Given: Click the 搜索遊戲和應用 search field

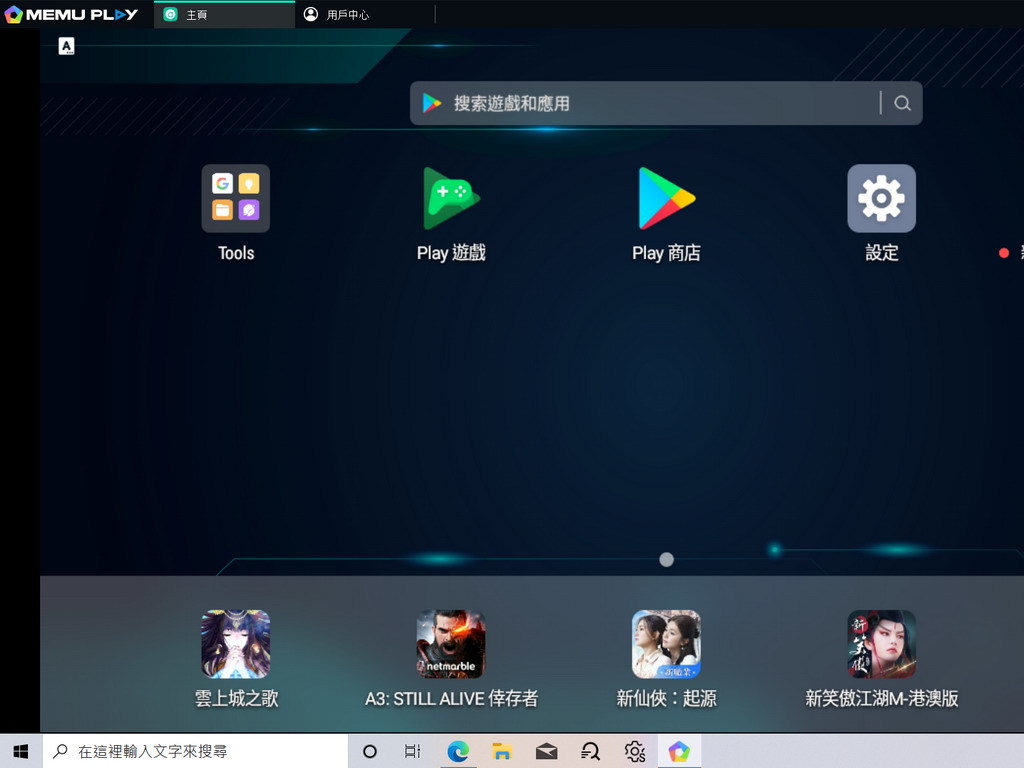Looking at the screenshot, I should [x=666, y=103].
